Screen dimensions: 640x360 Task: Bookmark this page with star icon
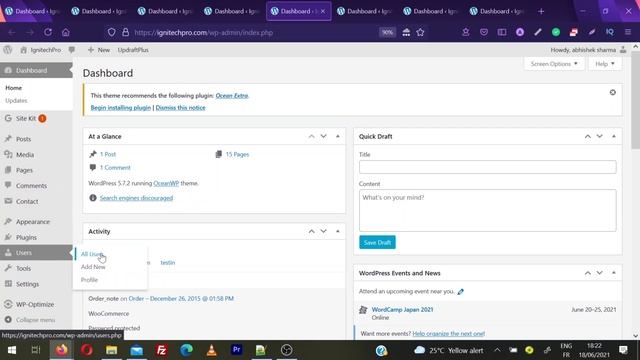(420, 32)
